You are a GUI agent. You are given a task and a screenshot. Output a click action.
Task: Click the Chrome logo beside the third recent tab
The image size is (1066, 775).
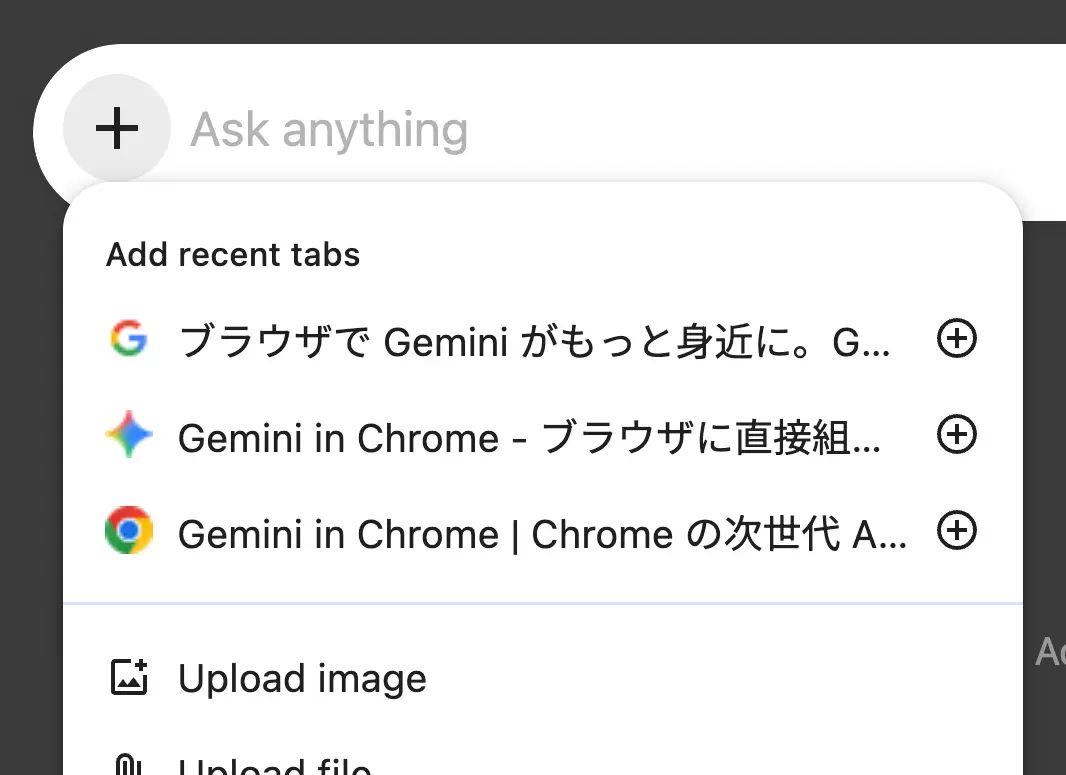129,533
